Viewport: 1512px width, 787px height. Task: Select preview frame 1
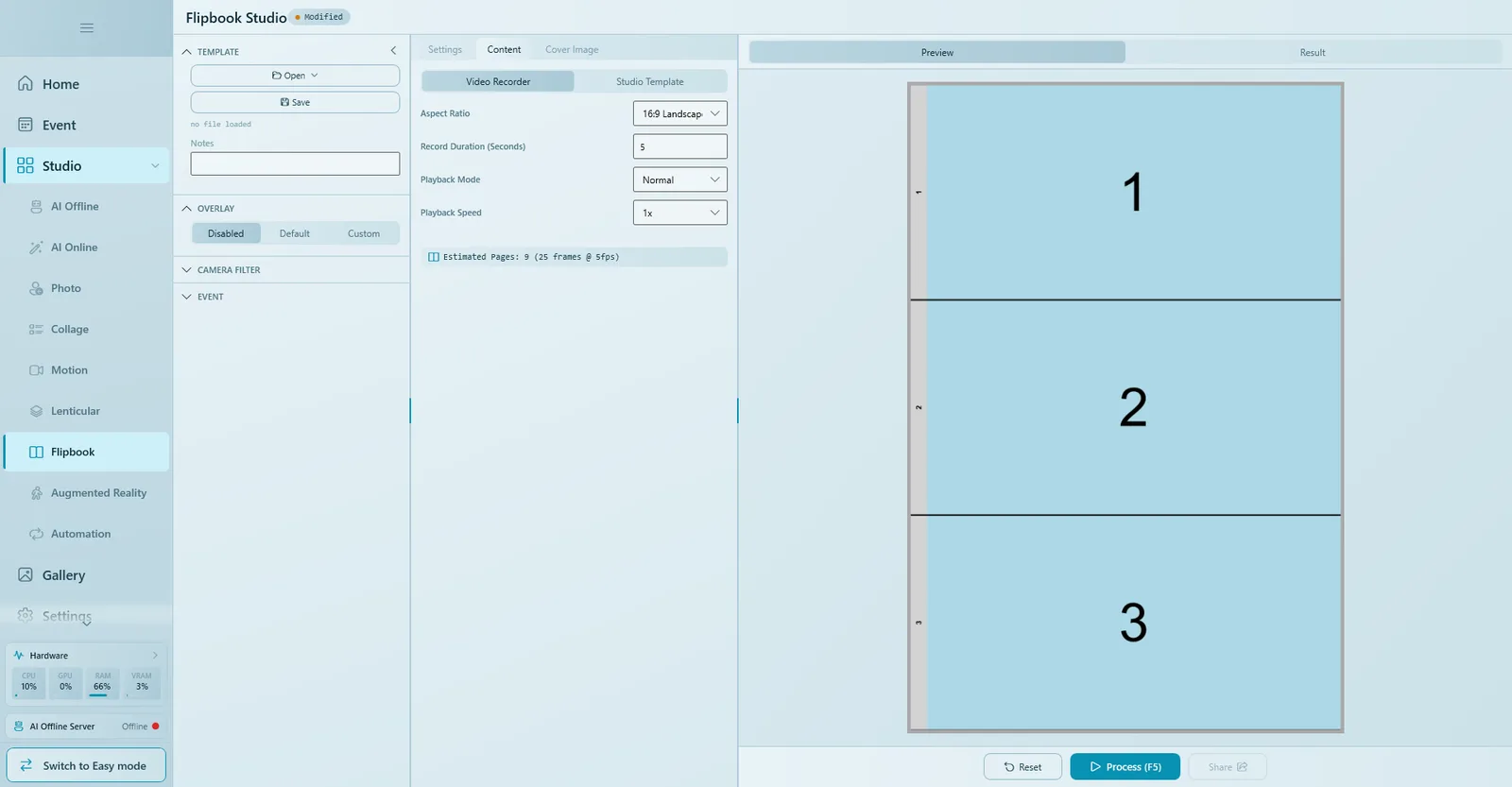(x=1125, y=192)
